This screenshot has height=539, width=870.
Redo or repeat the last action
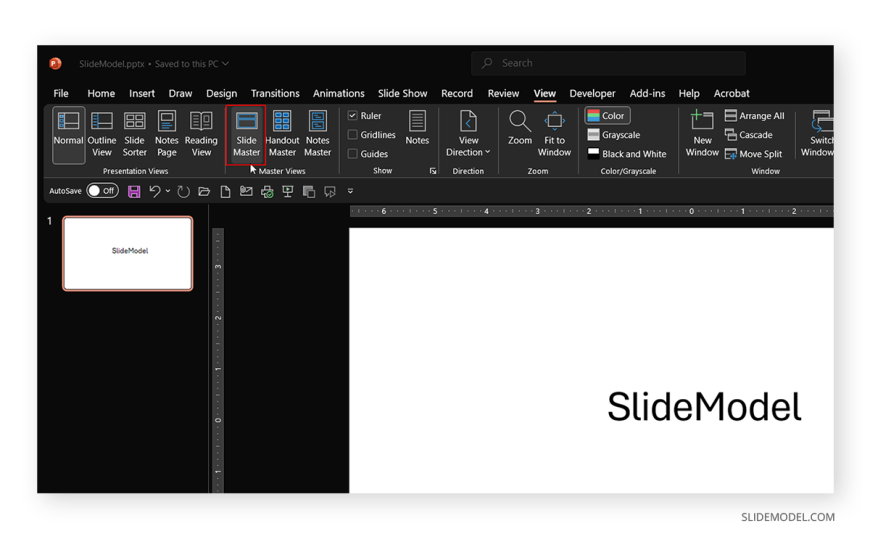183,192
